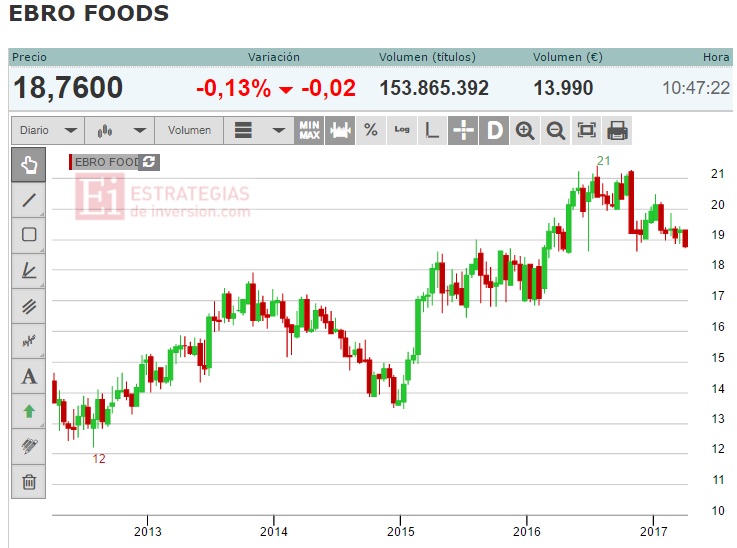This screenshot has height=548, width=737.
Task: Select the text annotation tool
Action: click(29, 376)
